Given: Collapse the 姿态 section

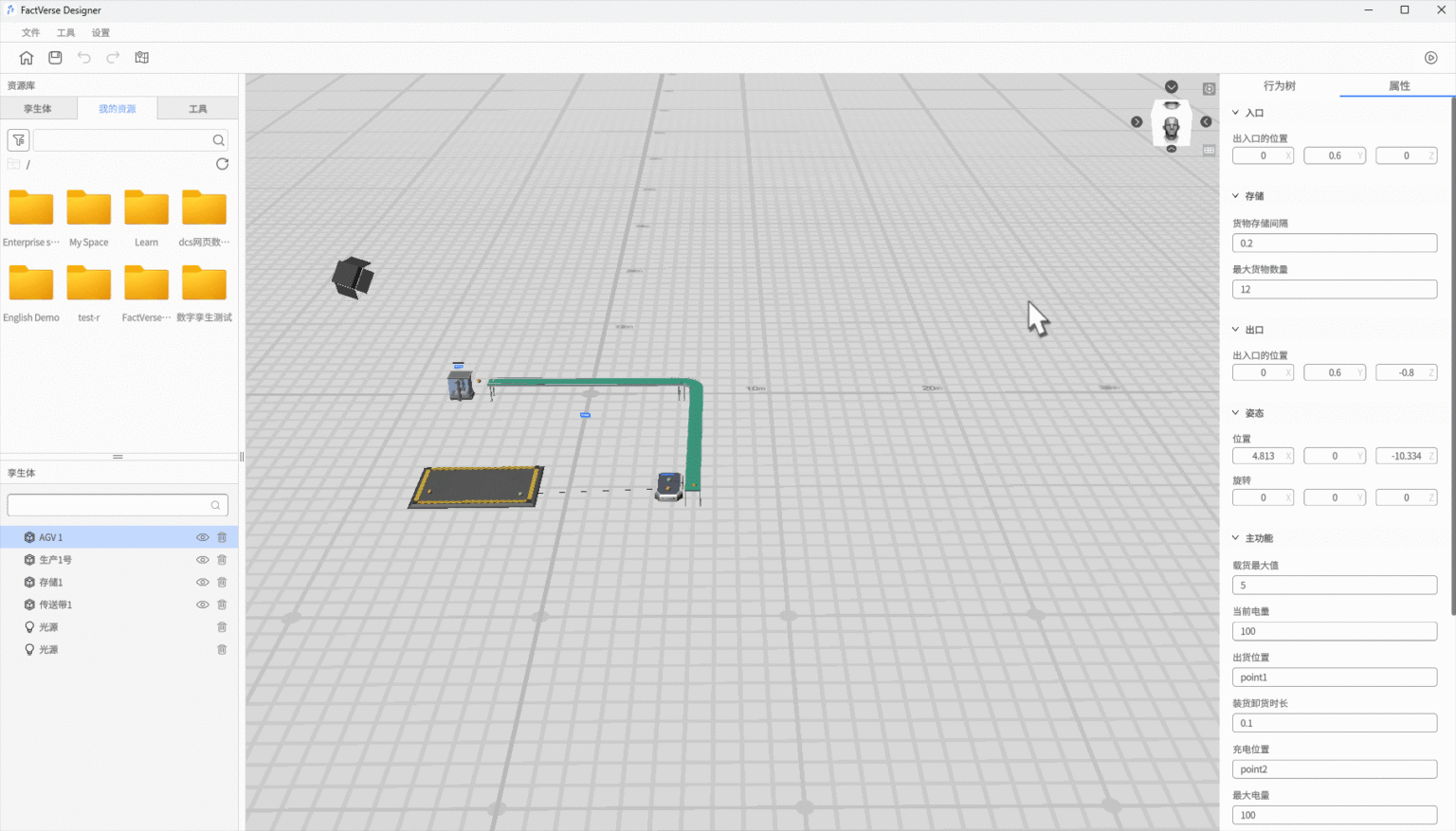Looking at the screenshot, I should [1236, 413].
